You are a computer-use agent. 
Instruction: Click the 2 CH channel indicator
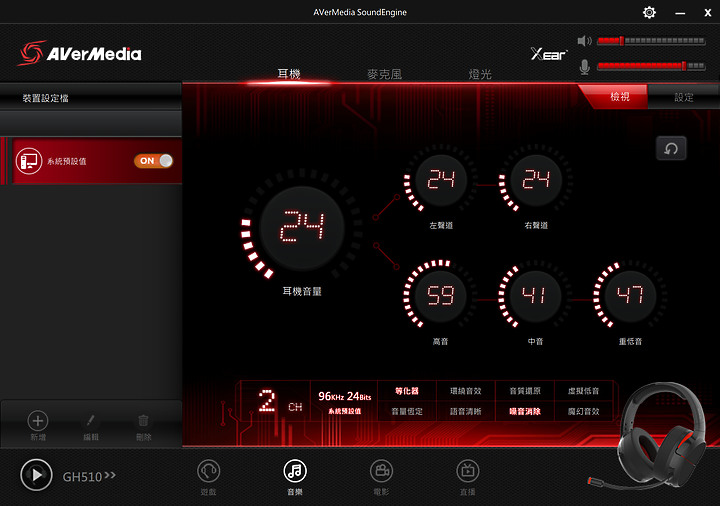click(280, 401)
